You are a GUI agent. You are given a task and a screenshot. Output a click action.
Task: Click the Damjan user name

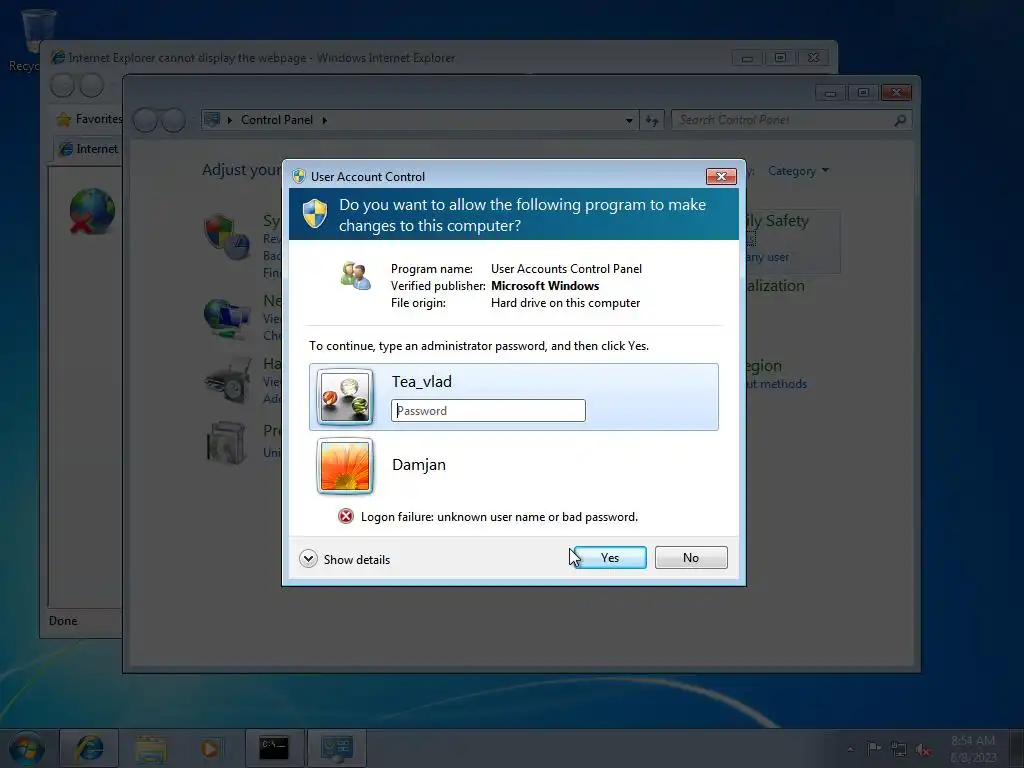click(419, 465)
